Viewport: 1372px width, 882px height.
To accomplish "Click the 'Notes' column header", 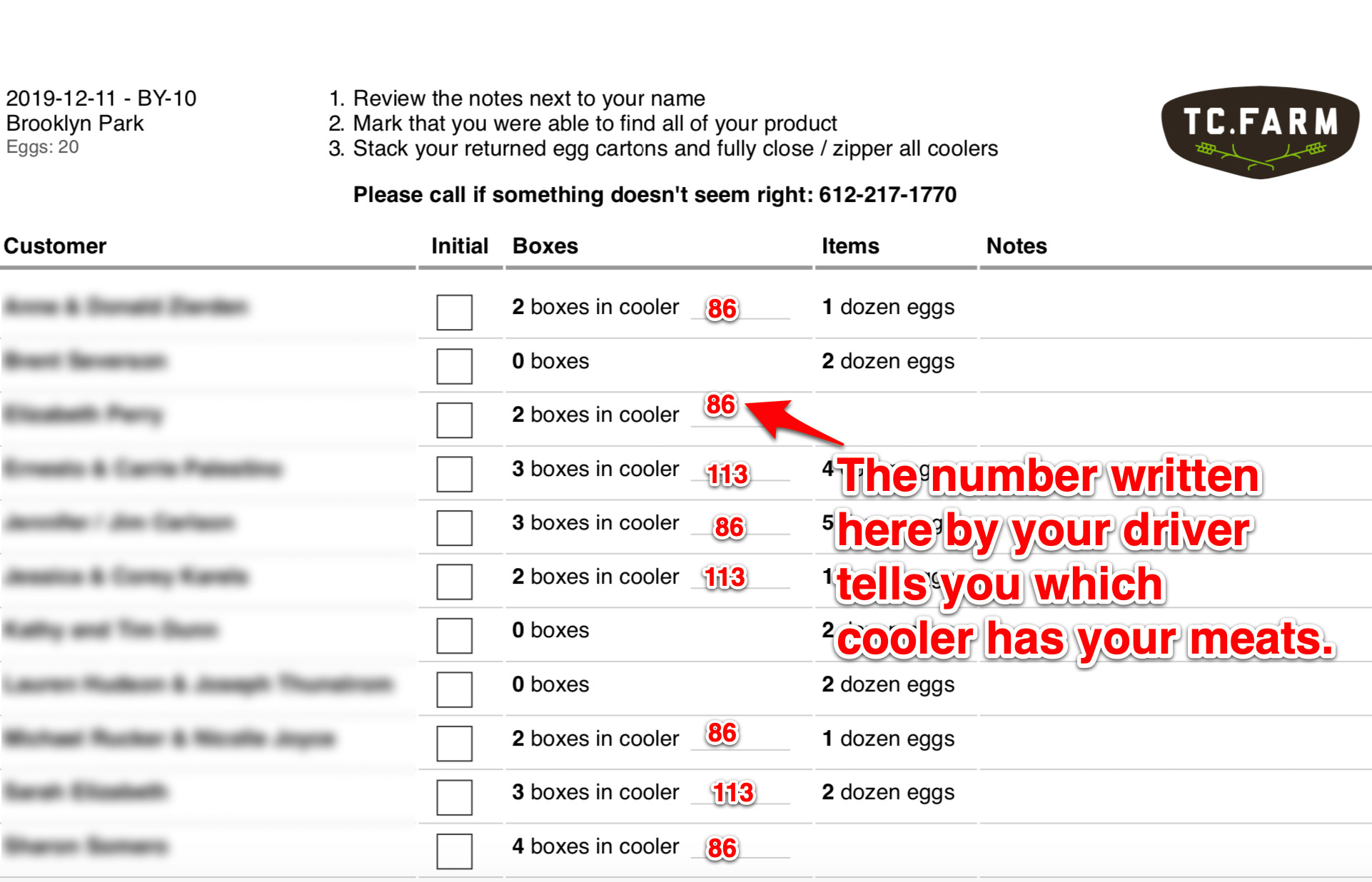I will [1017, 246].
